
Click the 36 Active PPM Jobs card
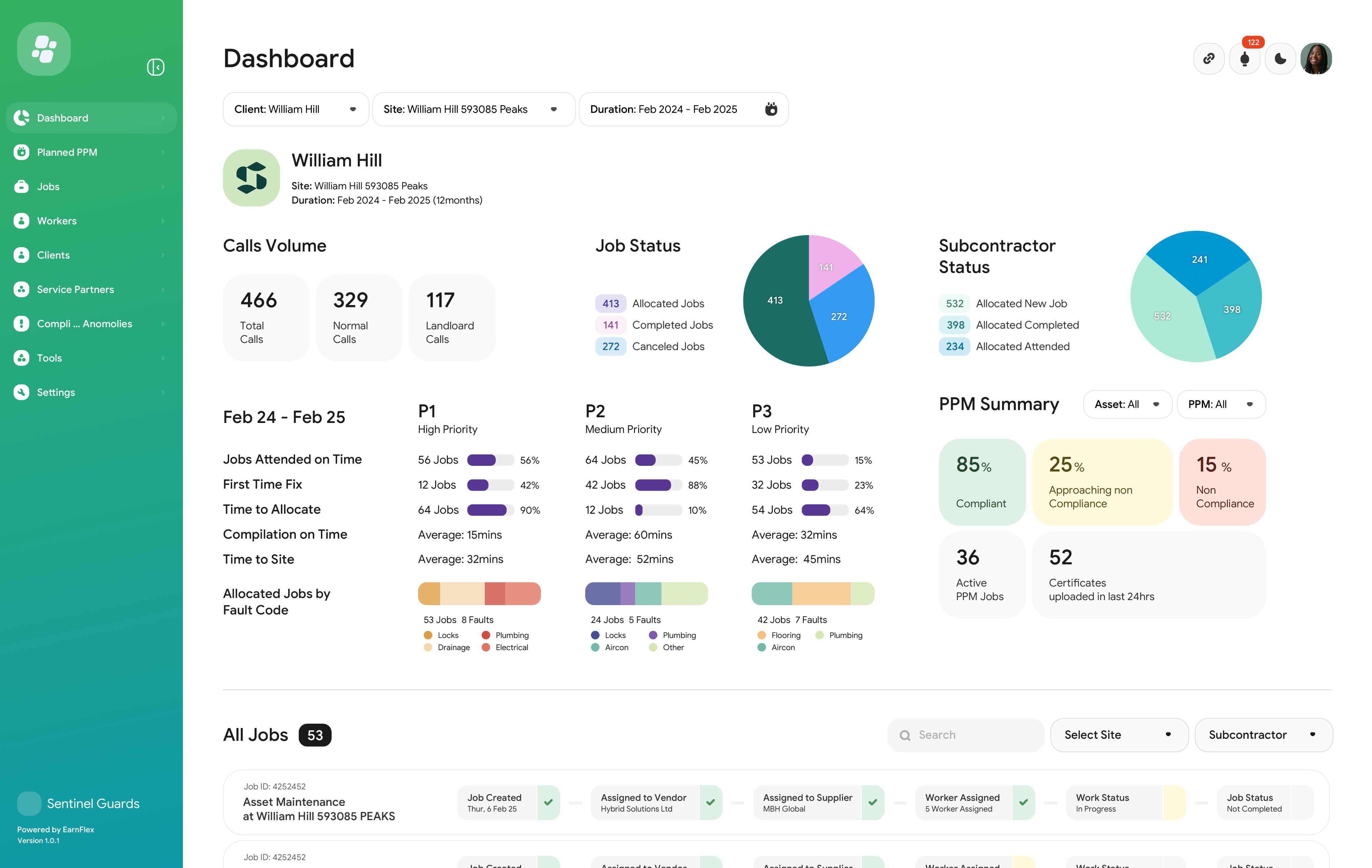(x=982, y=575)
